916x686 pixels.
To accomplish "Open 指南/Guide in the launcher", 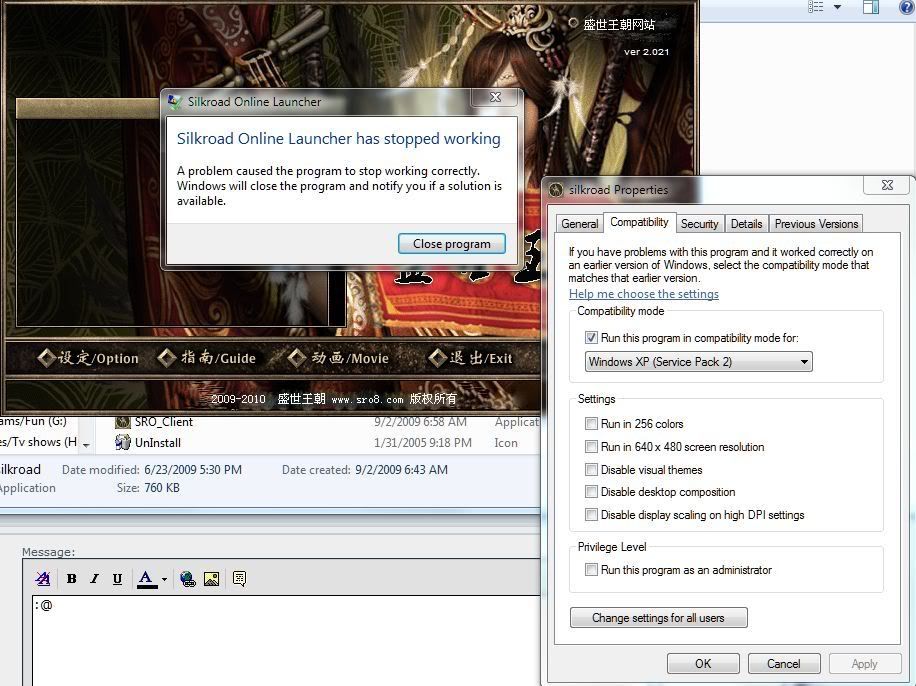I will click(x=207, y=358).
